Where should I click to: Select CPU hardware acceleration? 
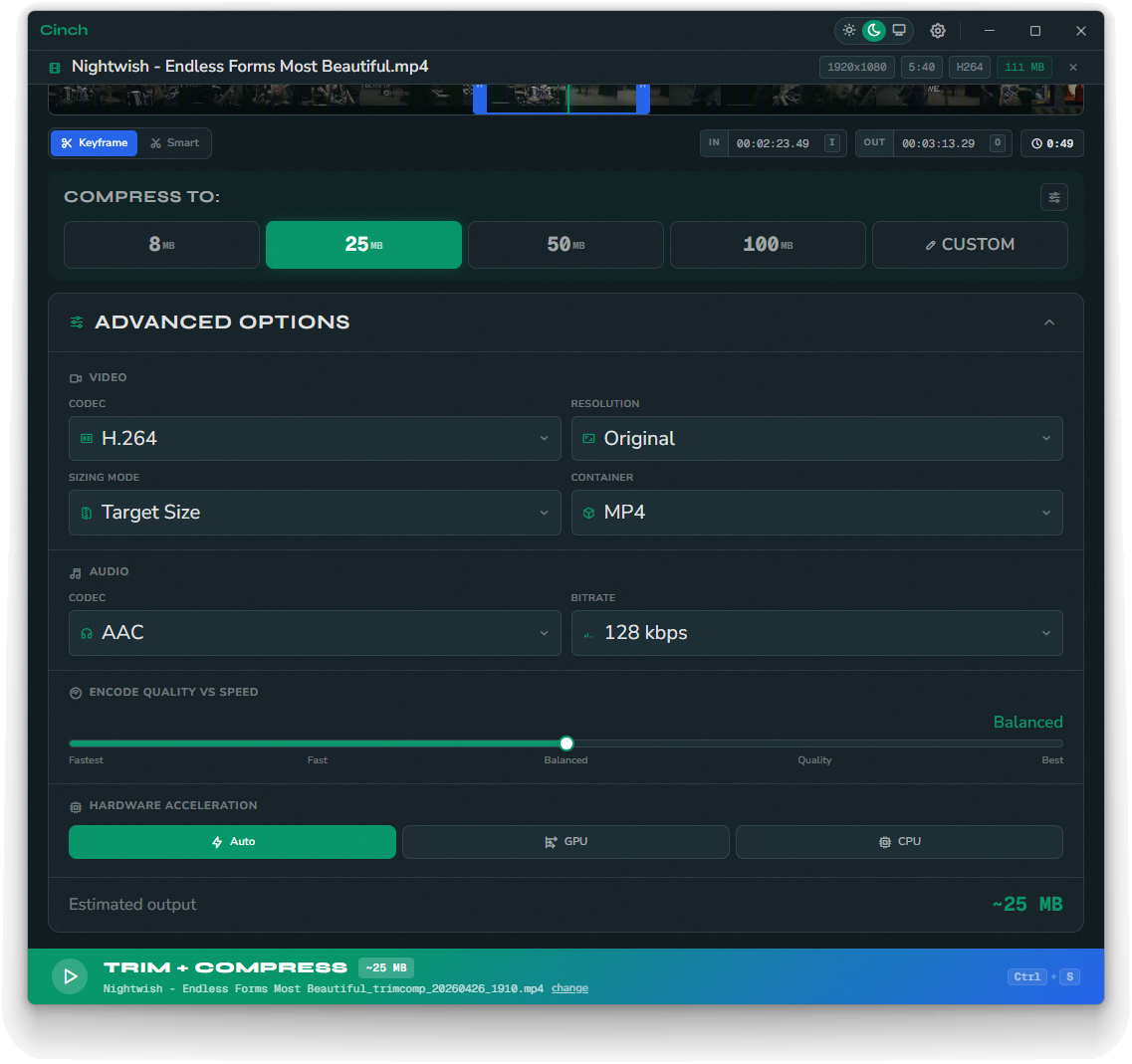(x=899, y=842)
